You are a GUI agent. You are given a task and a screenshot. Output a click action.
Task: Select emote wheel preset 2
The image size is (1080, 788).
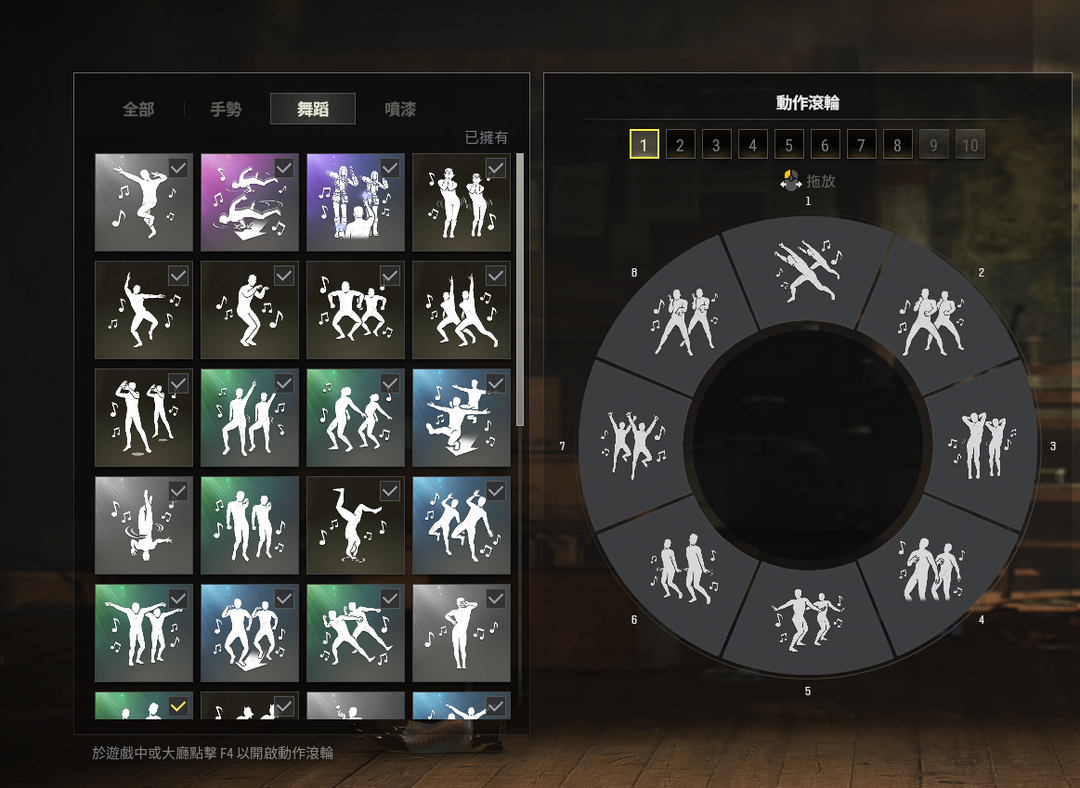[680, 145]
